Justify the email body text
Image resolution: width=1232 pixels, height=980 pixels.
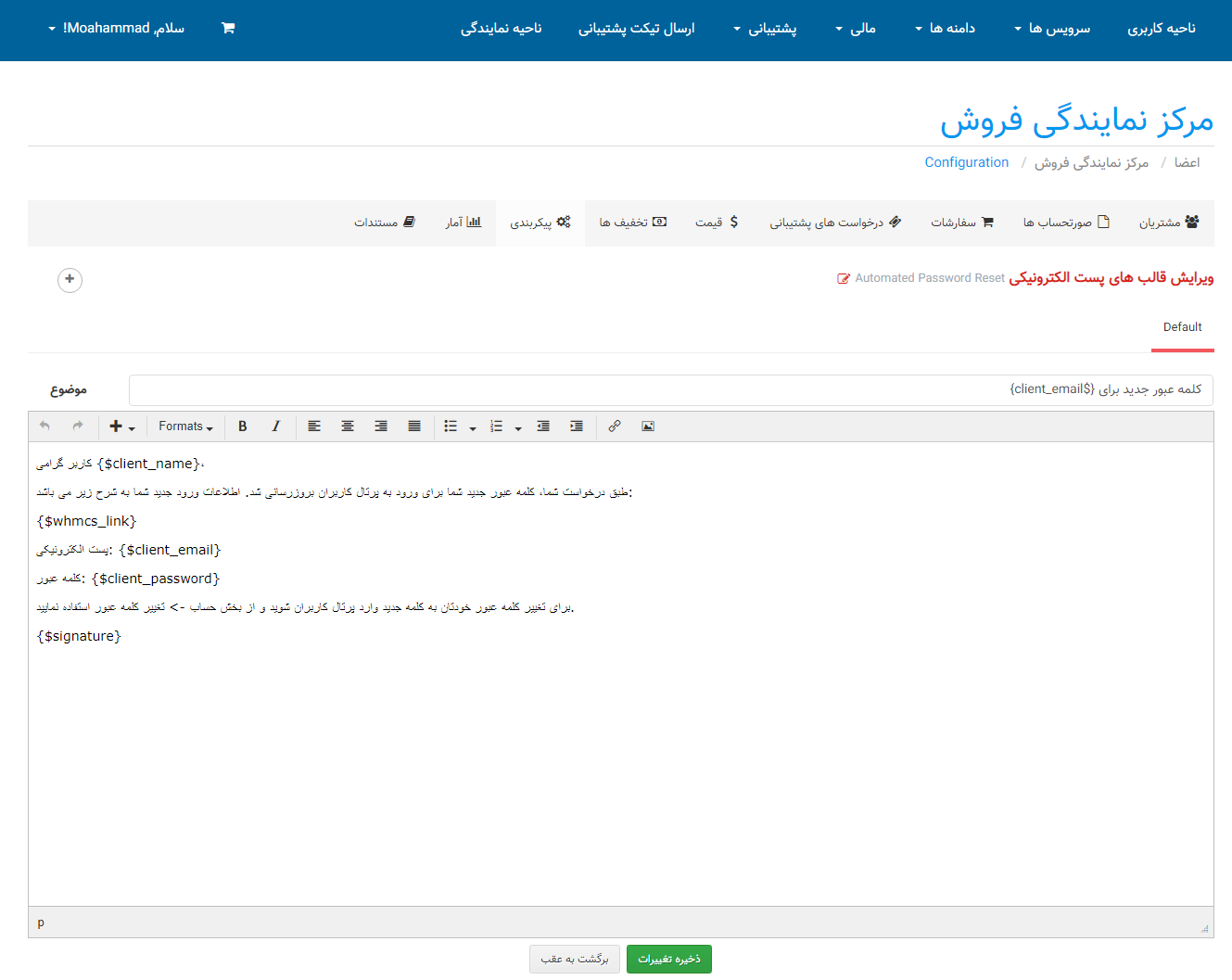[x=414, y=426]
